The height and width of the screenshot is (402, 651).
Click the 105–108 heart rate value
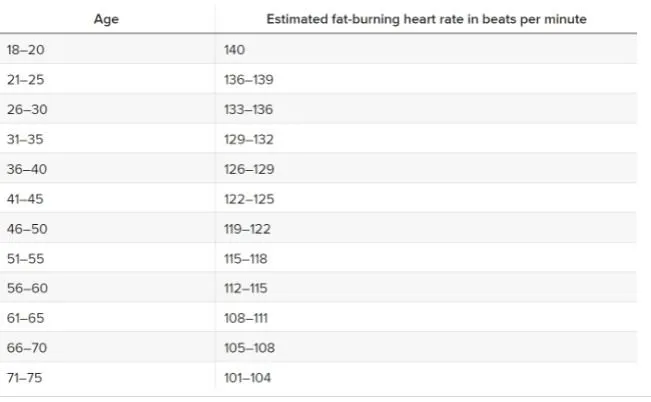pyautogui.click(x=247, y=348)
